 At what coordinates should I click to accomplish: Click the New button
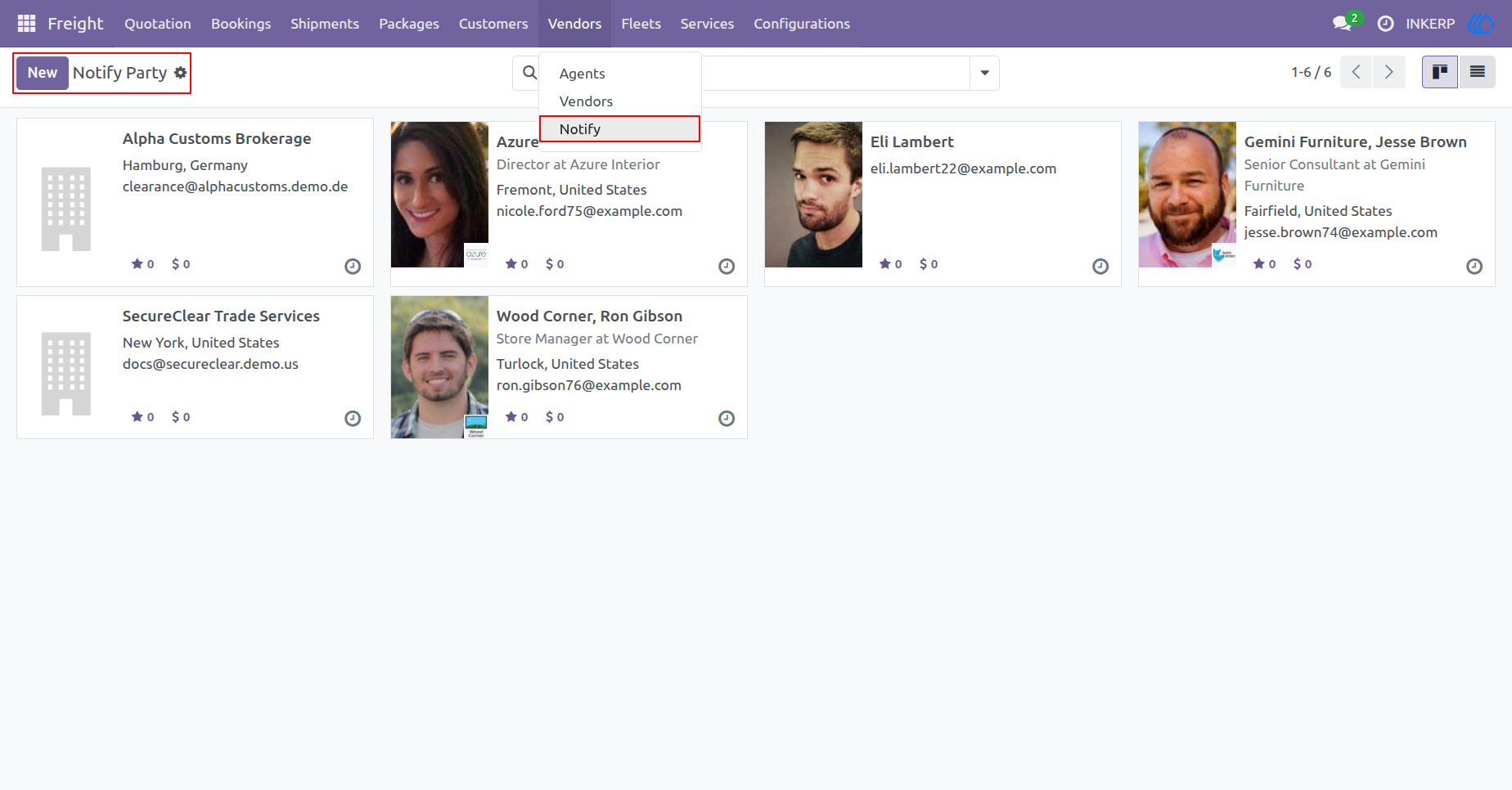43,73
